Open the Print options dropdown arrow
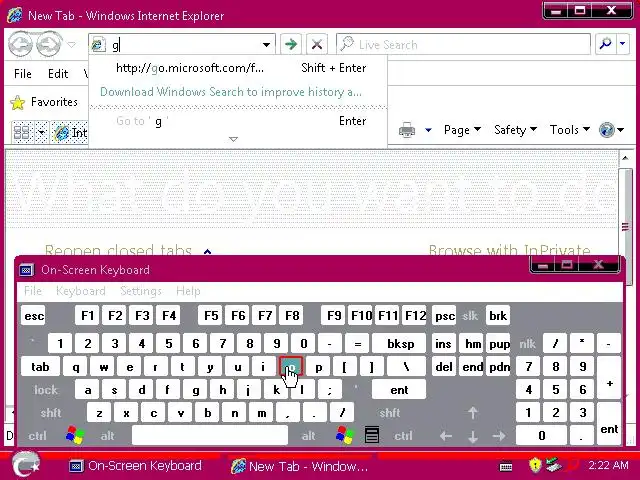640x480 pixels. pyautogui.click(x=428, y=130)
